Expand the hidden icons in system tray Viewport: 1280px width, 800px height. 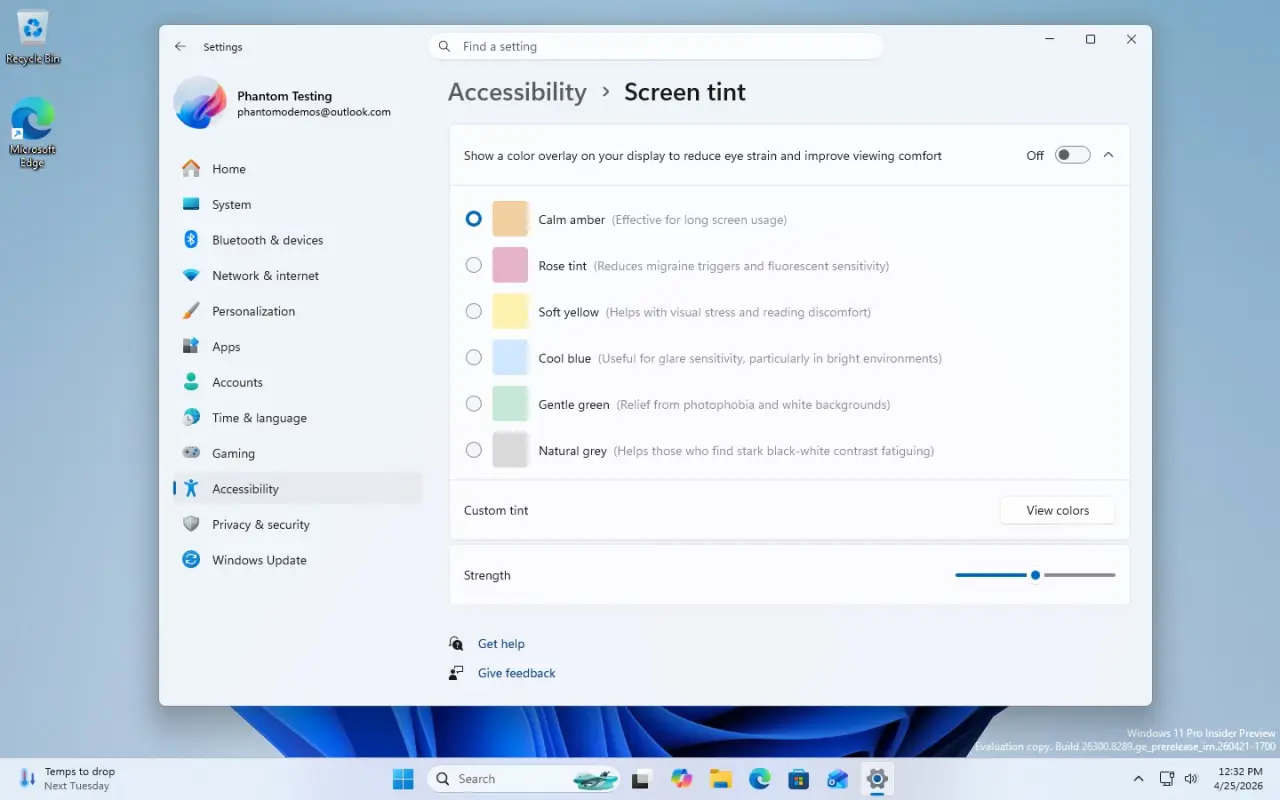1138,778
